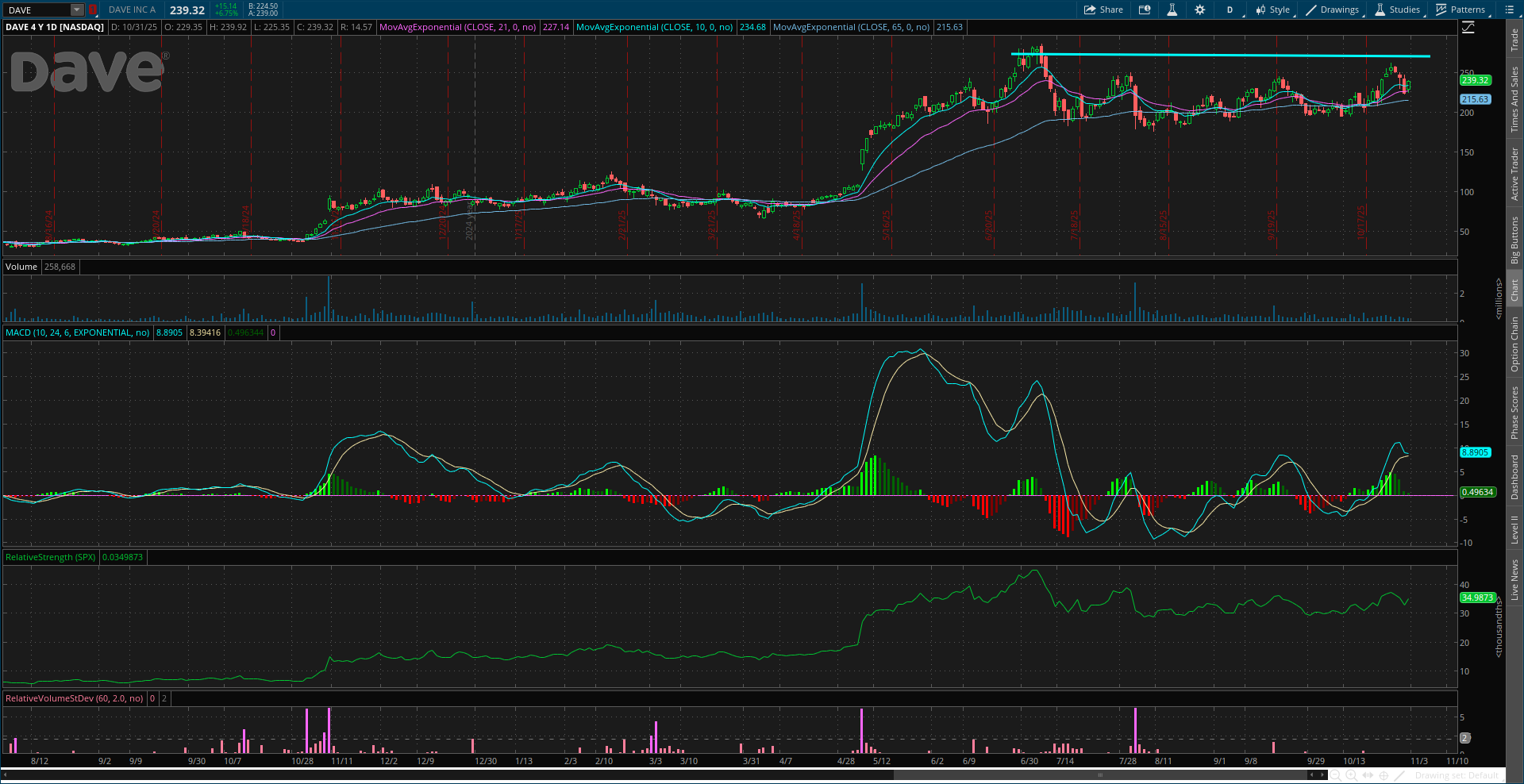1524x784 pixels.
Task: Click the 34.9873 relative strength bubble
Action: pyautogui.click(x=1478, y=598)
